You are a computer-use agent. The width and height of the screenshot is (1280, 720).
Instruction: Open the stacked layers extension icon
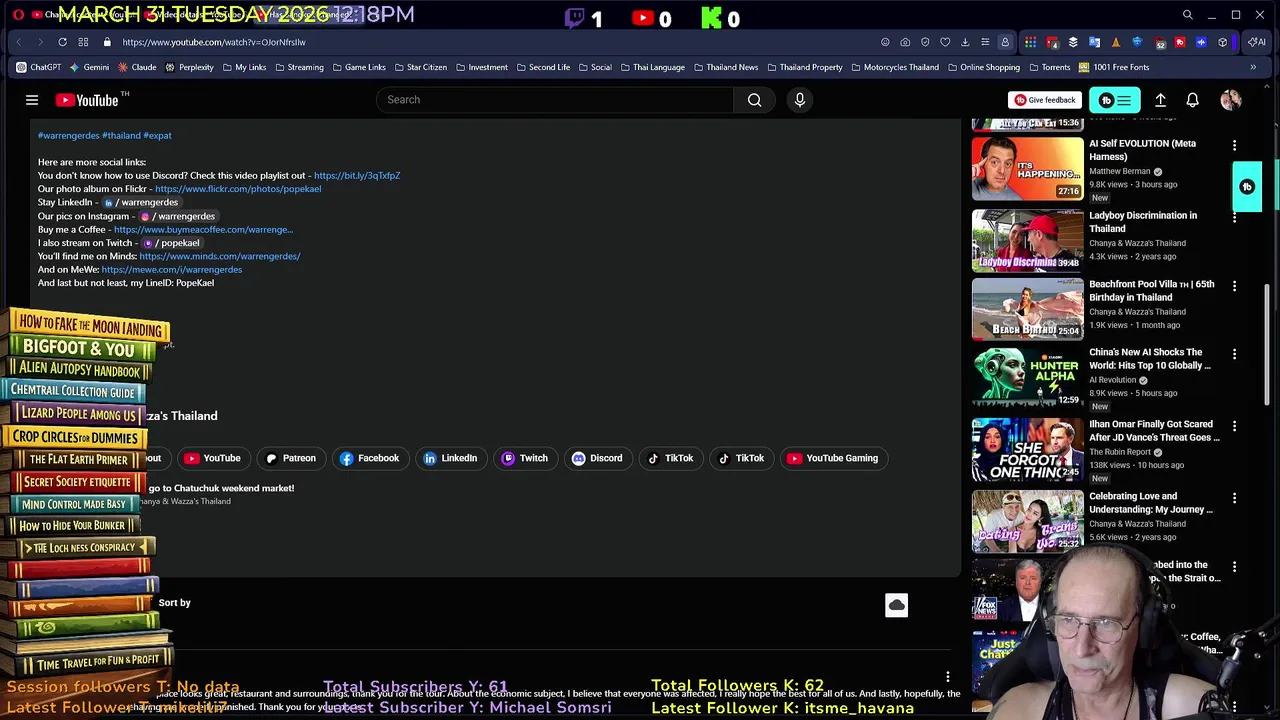[1073, 42]
